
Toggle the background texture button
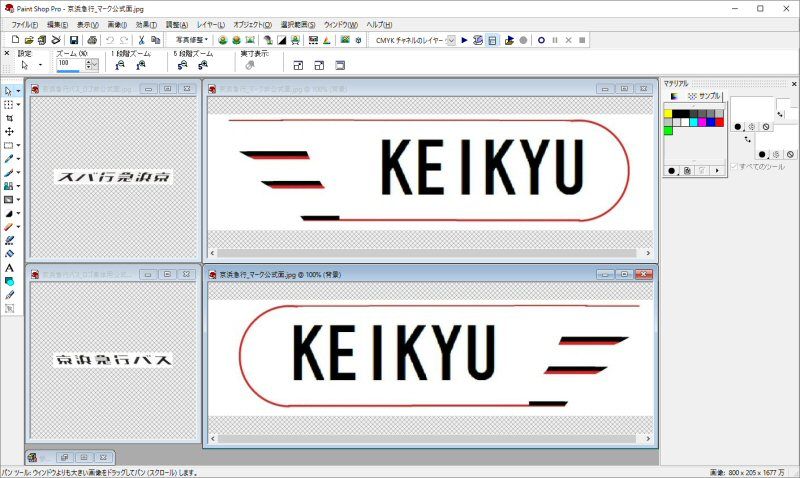pos(776,154)
